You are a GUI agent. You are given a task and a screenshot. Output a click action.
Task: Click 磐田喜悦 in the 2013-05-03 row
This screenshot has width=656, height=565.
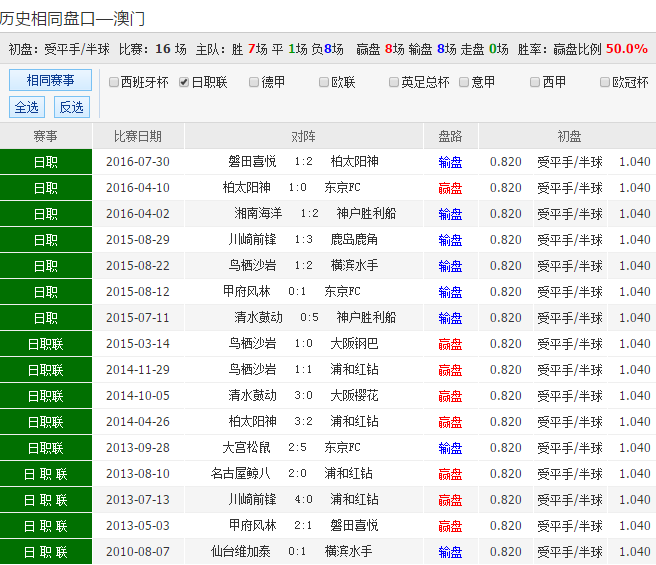354,525
